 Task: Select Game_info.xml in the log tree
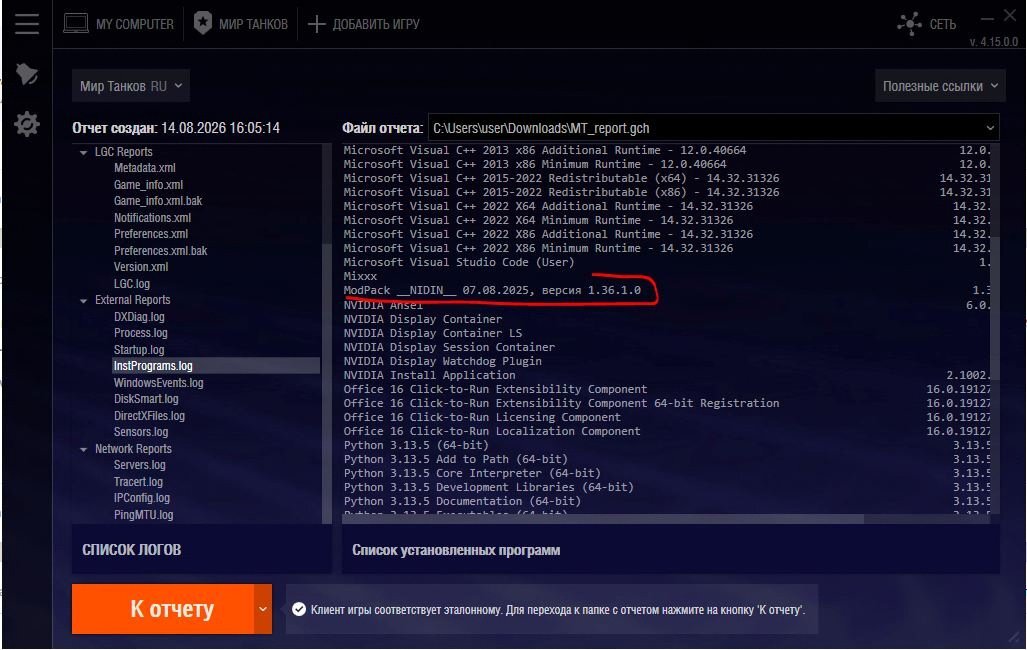pos(148,185)
